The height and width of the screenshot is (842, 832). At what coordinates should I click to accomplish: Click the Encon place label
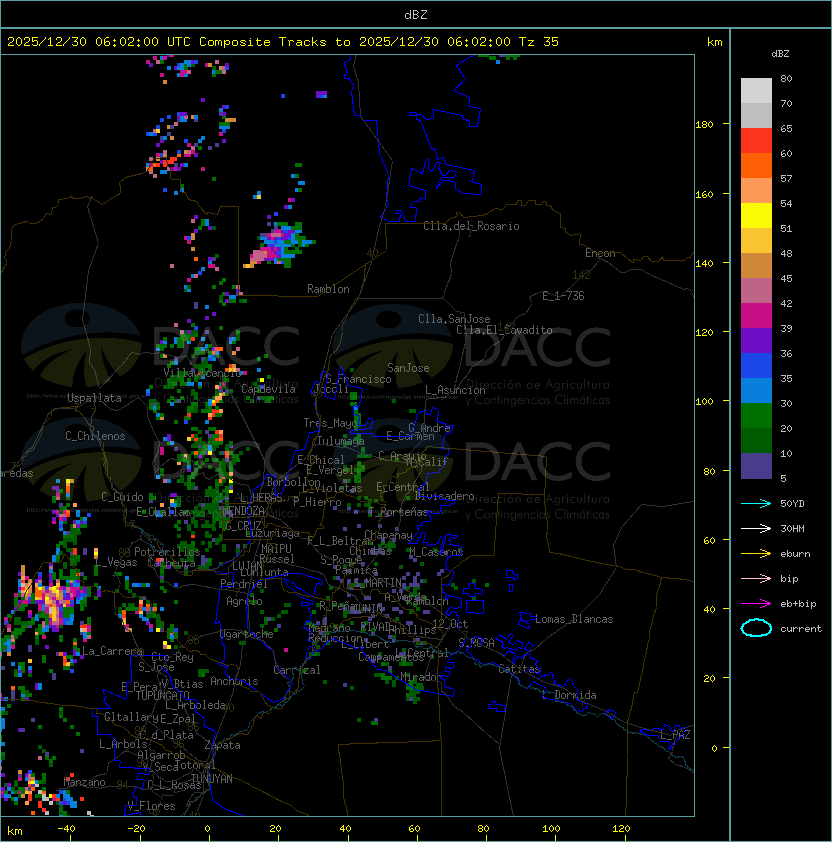pos(600,253)
